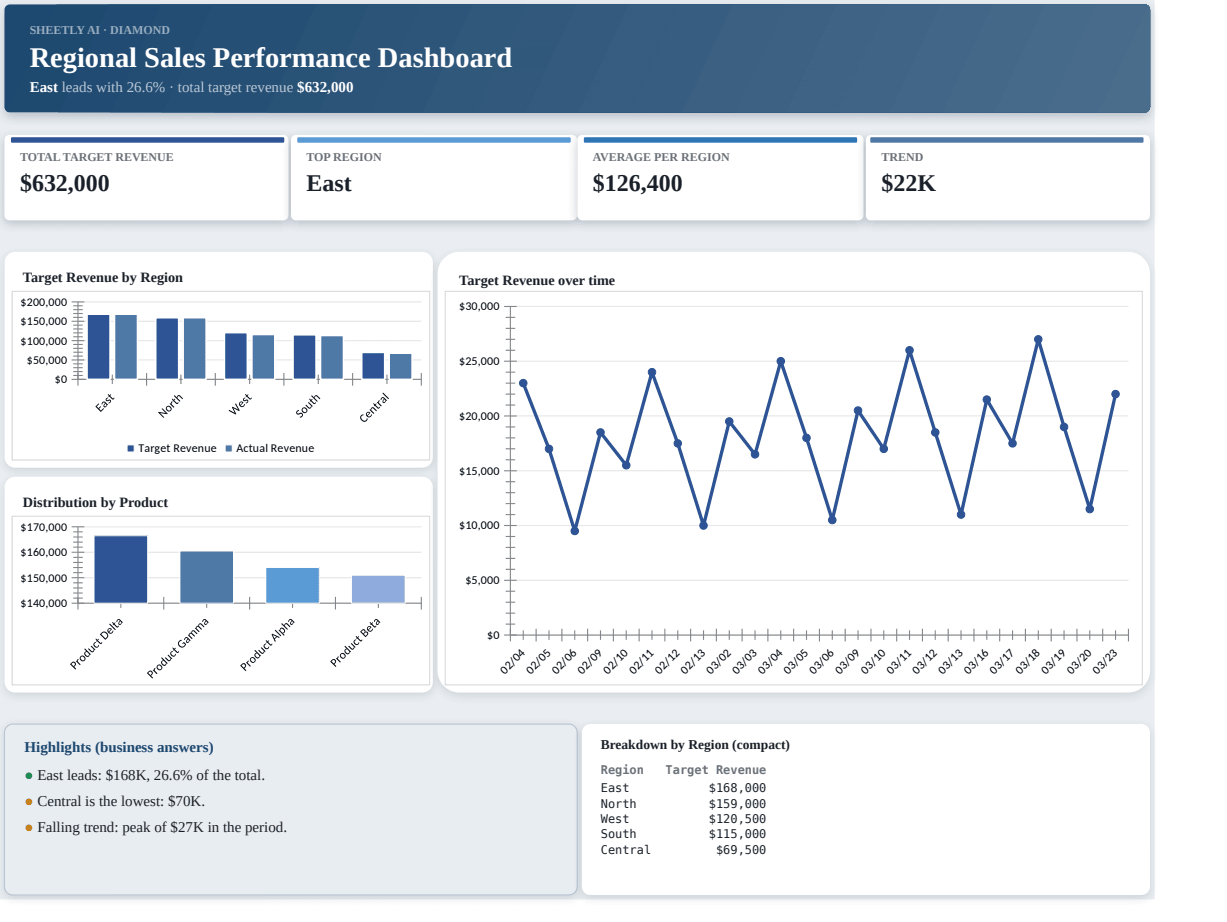Click the TREND card label

[x=902, y=157]
